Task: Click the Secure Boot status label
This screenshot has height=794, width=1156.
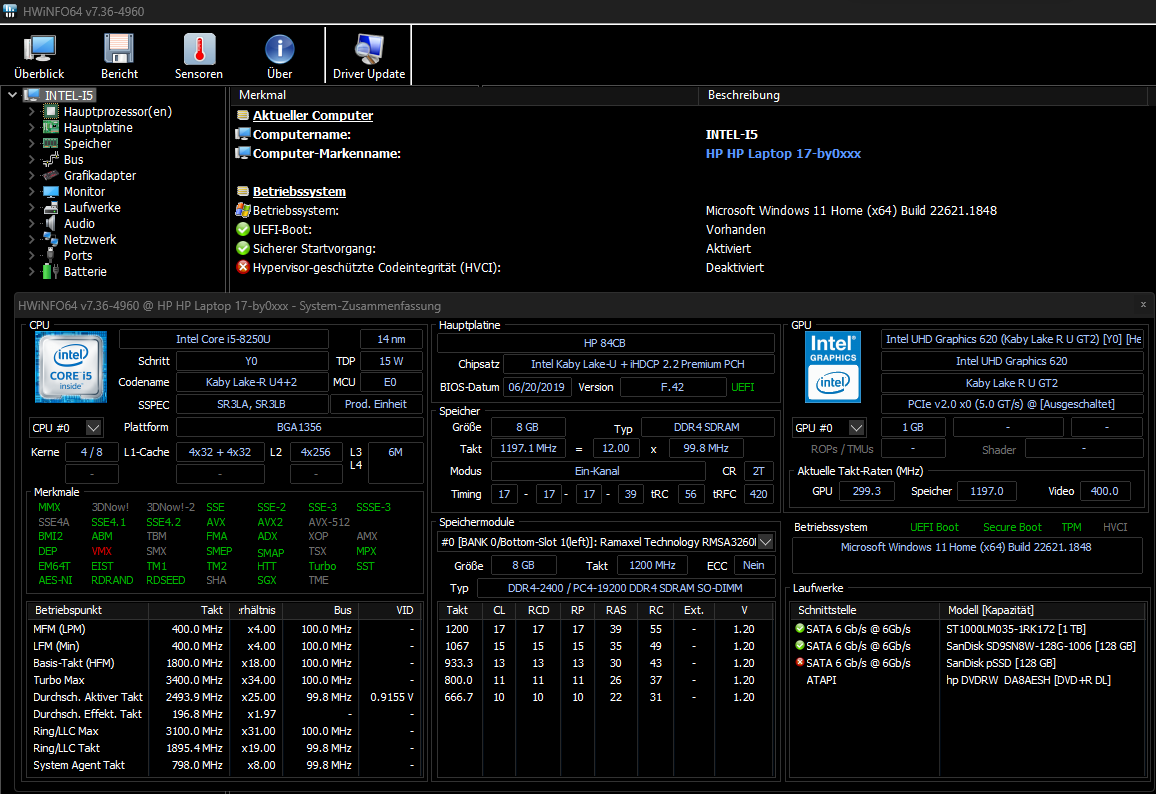Action: point(1012,527)
